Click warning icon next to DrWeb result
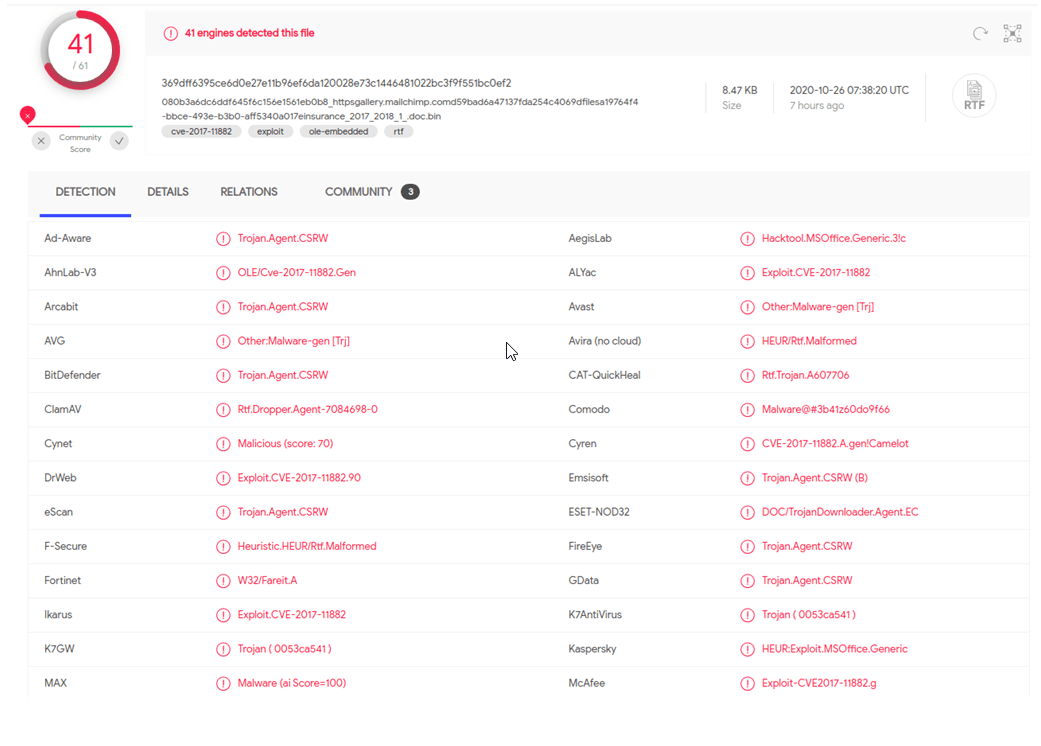The height and width of the screenshot is (746, 1041). (223, 478)
